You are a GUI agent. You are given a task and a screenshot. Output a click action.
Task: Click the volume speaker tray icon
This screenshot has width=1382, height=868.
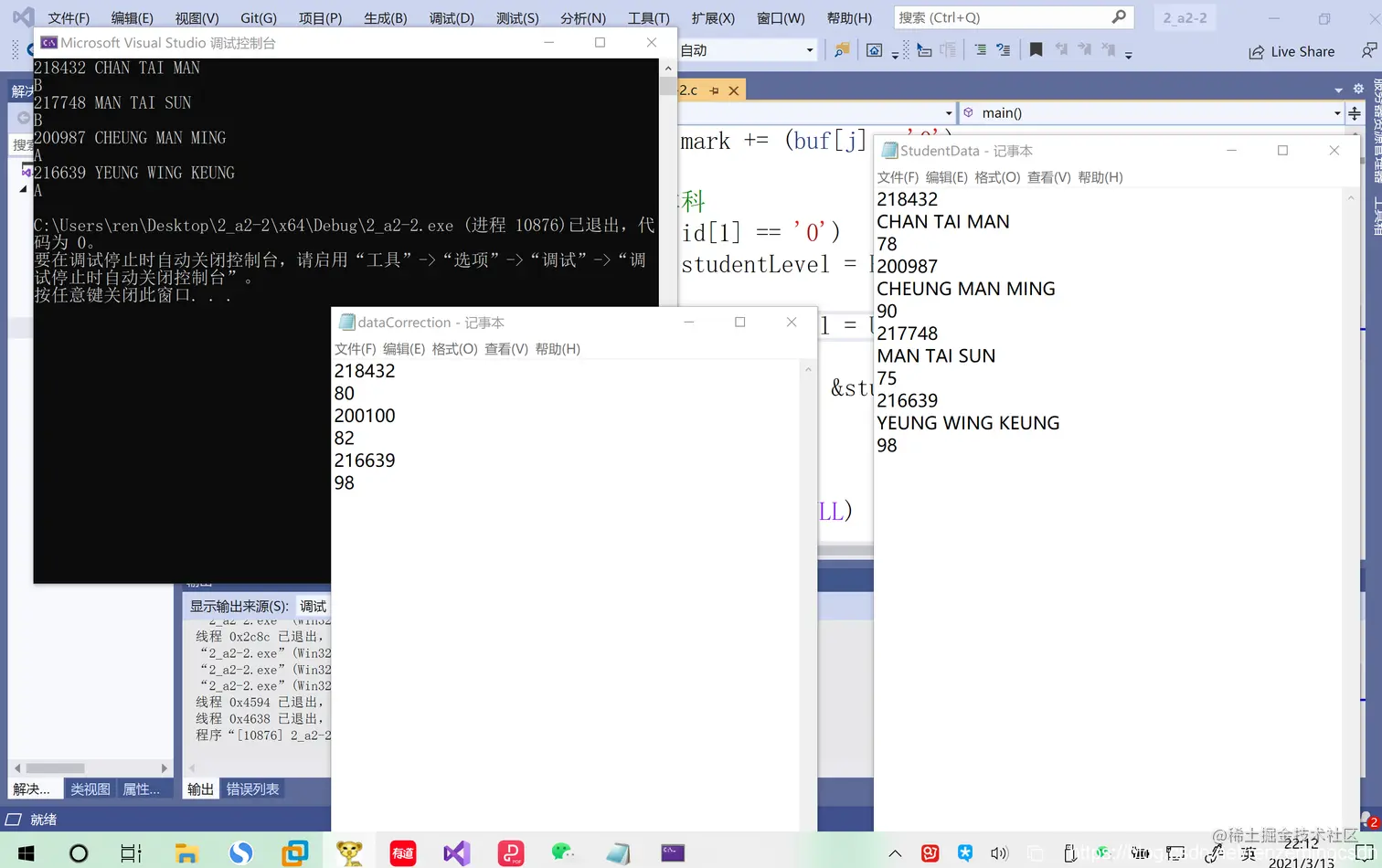pos(999,853)
